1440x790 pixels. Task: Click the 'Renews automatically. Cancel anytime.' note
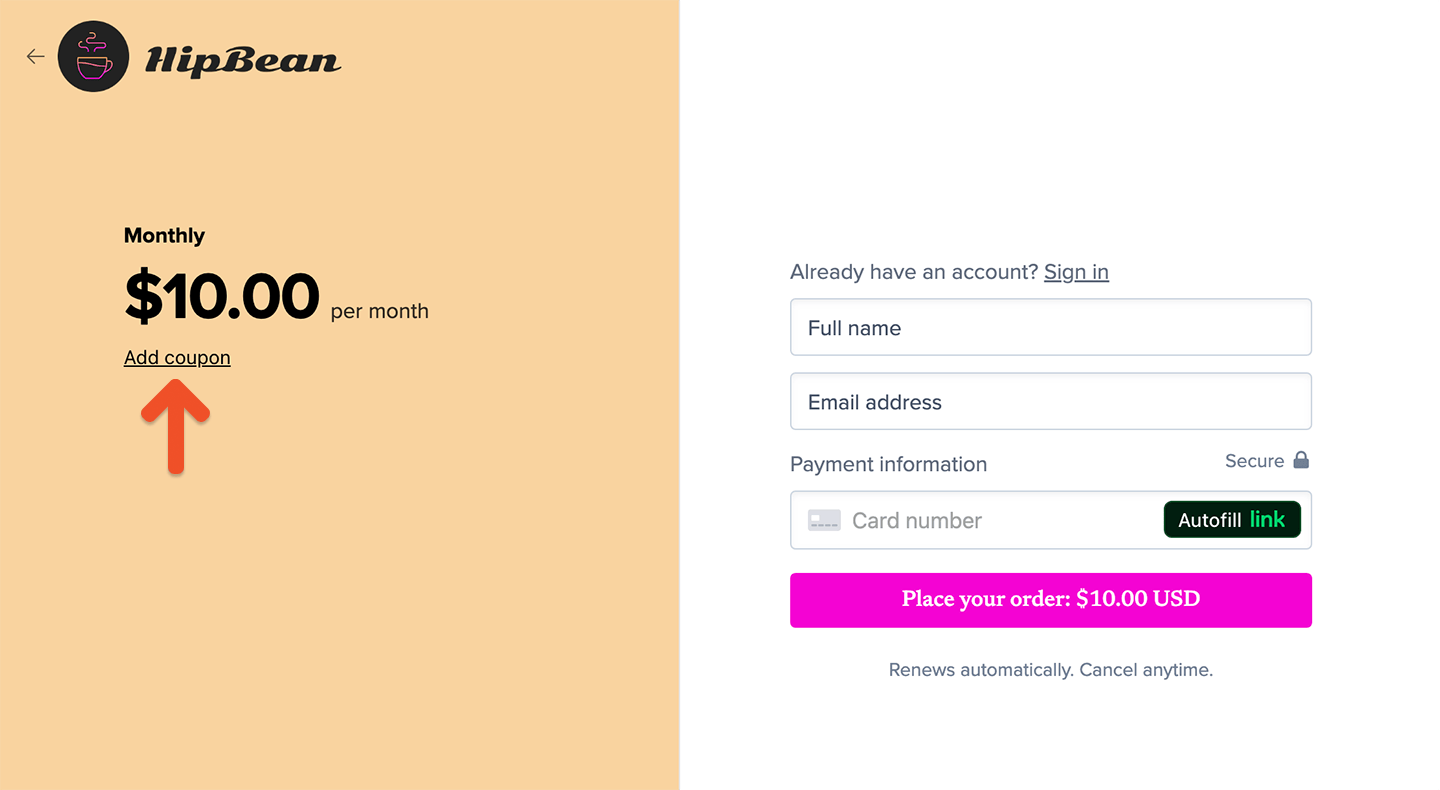(x=1051, y=670)
